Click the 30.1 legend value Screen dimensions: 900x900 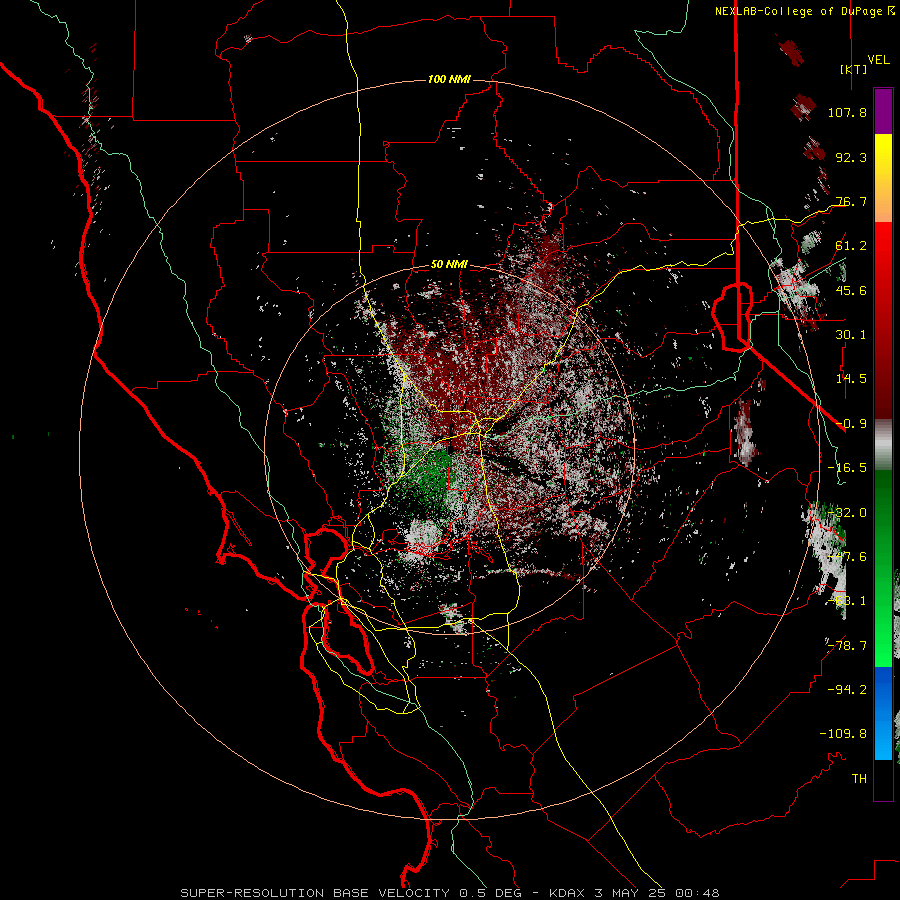pyautogui.click(x=851, y=335)
